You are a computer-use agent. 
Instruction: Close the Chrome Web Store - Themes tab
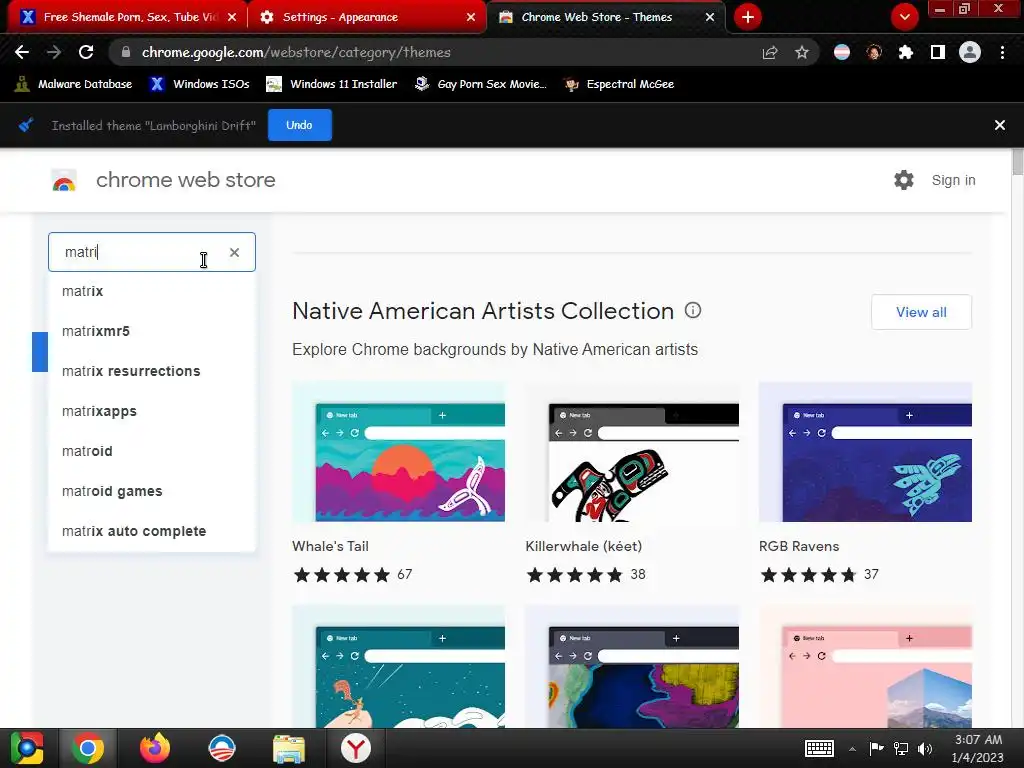pos(710,17)
